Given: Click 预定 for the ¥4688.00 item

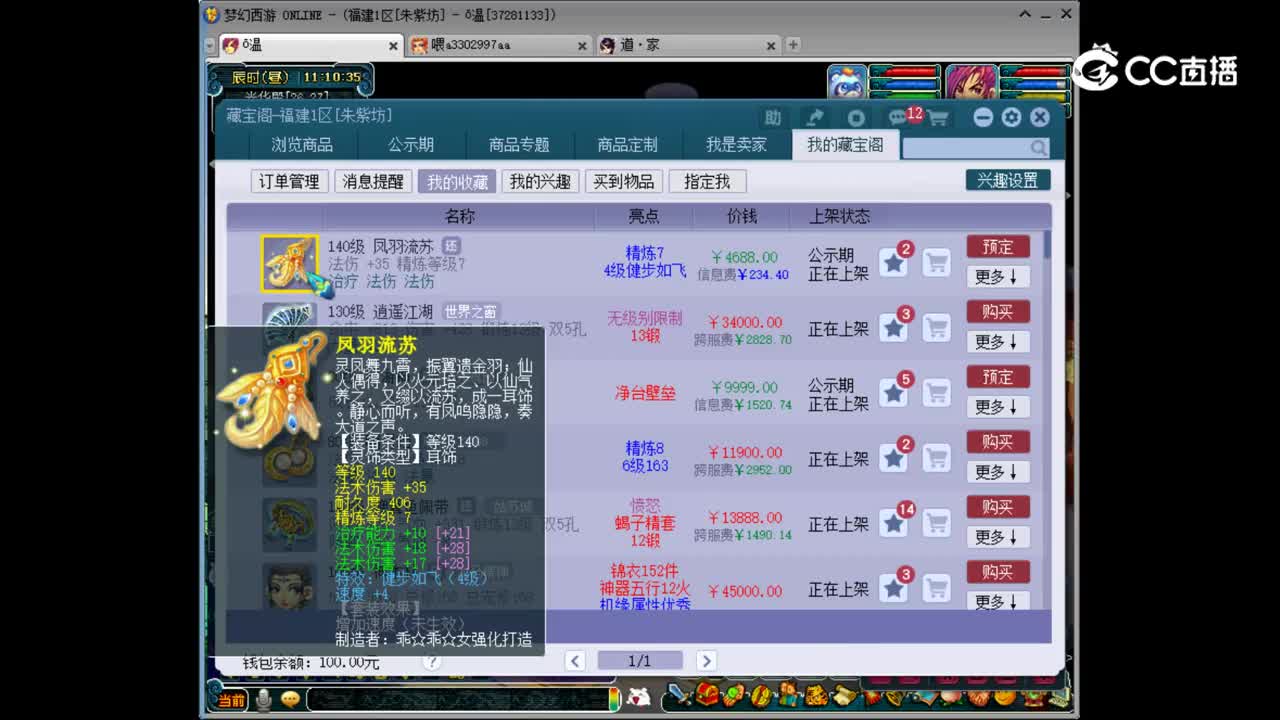Looking at the screenshot, I should [998, 246].
